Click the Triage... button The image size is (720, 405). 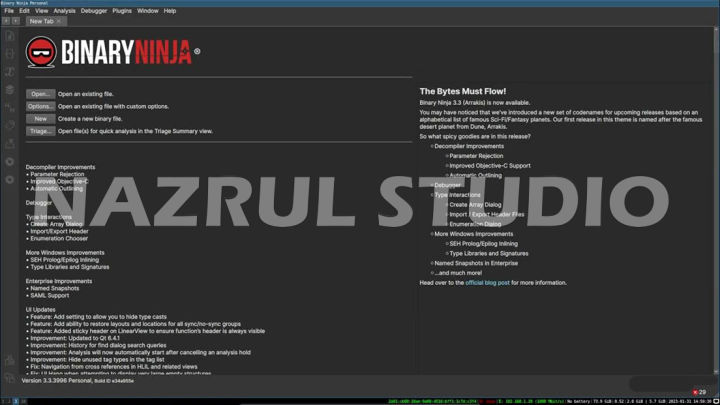point(40,131)
